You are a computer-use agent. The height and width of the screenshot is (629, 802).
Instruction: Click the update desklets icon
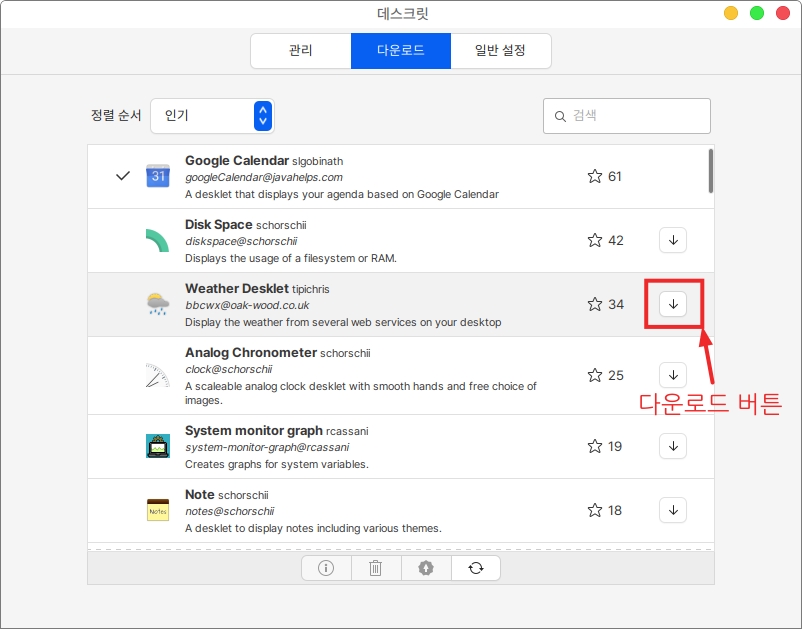[x=426, y=568]
